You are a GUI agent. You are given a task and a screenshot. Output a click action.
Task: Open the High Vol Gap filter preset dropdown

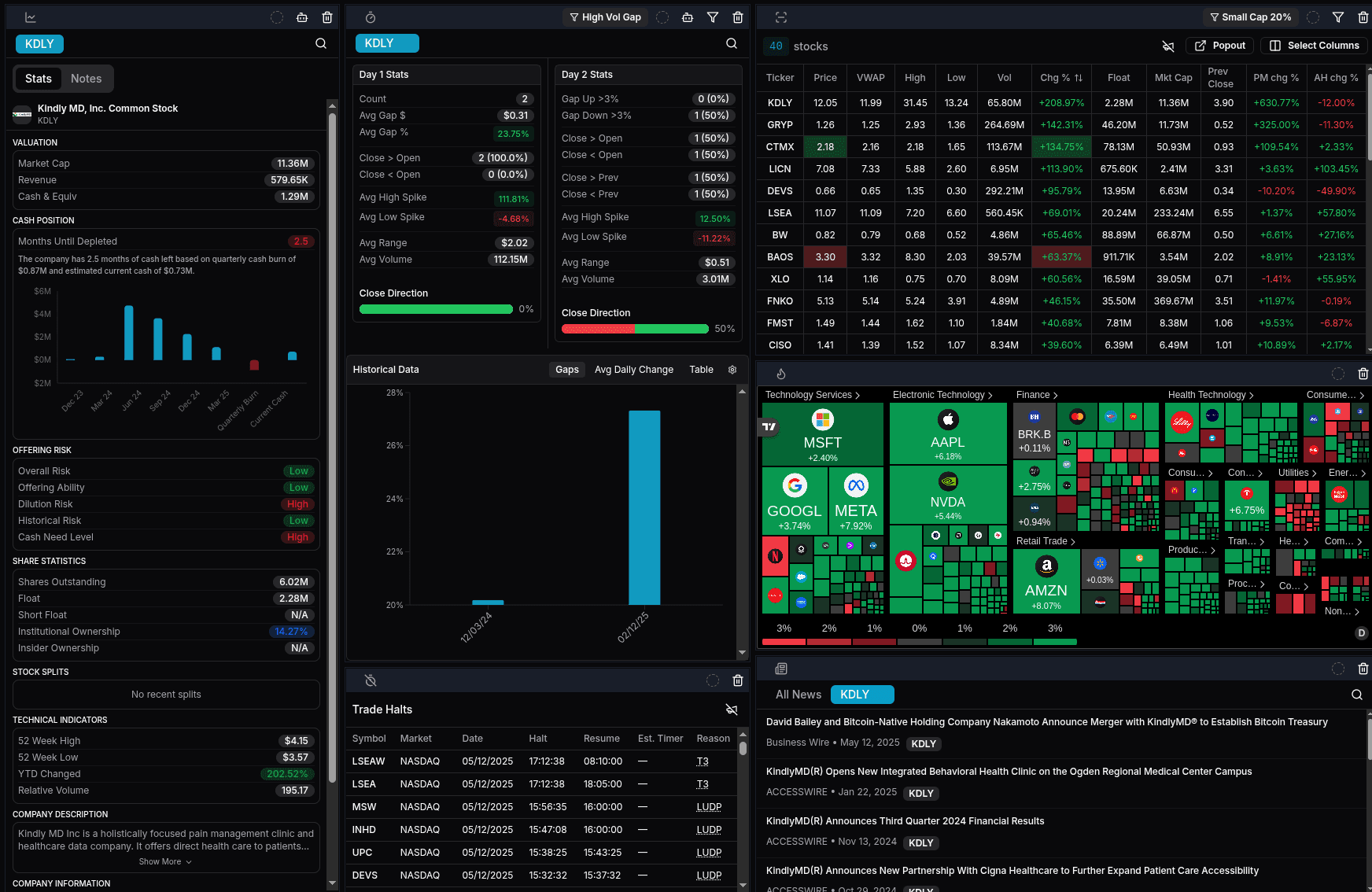pos(605,17)
